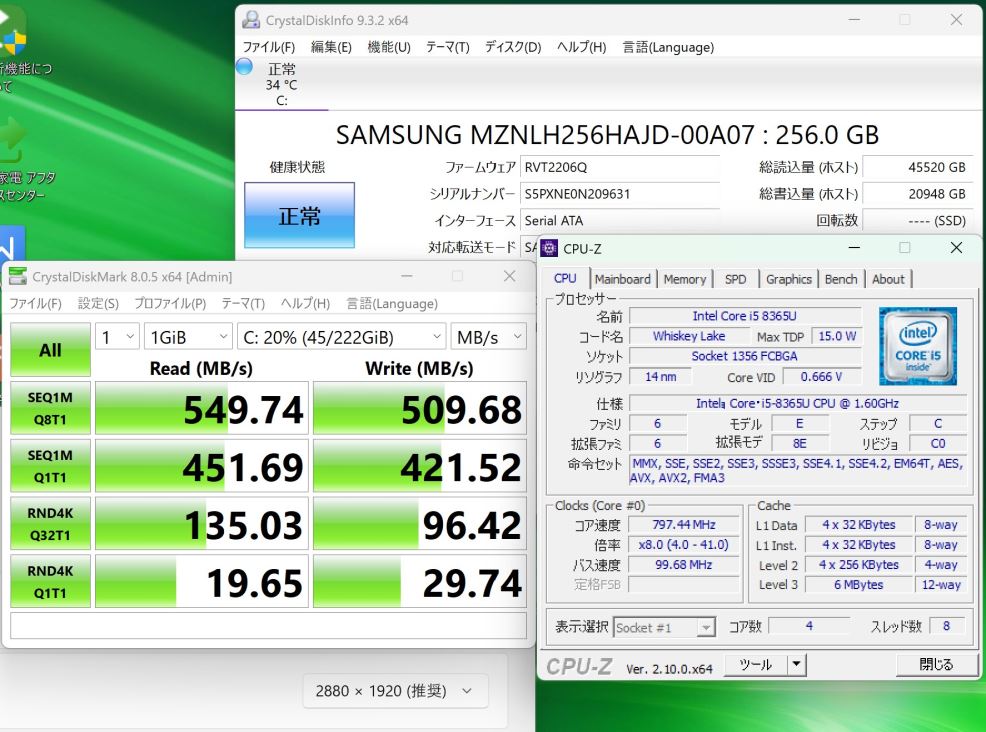Image resolution: width=986 pixels, height=732 pixels.
Task: Switch to the Memory tab in CPU-Z
Action: coord(685,279)
